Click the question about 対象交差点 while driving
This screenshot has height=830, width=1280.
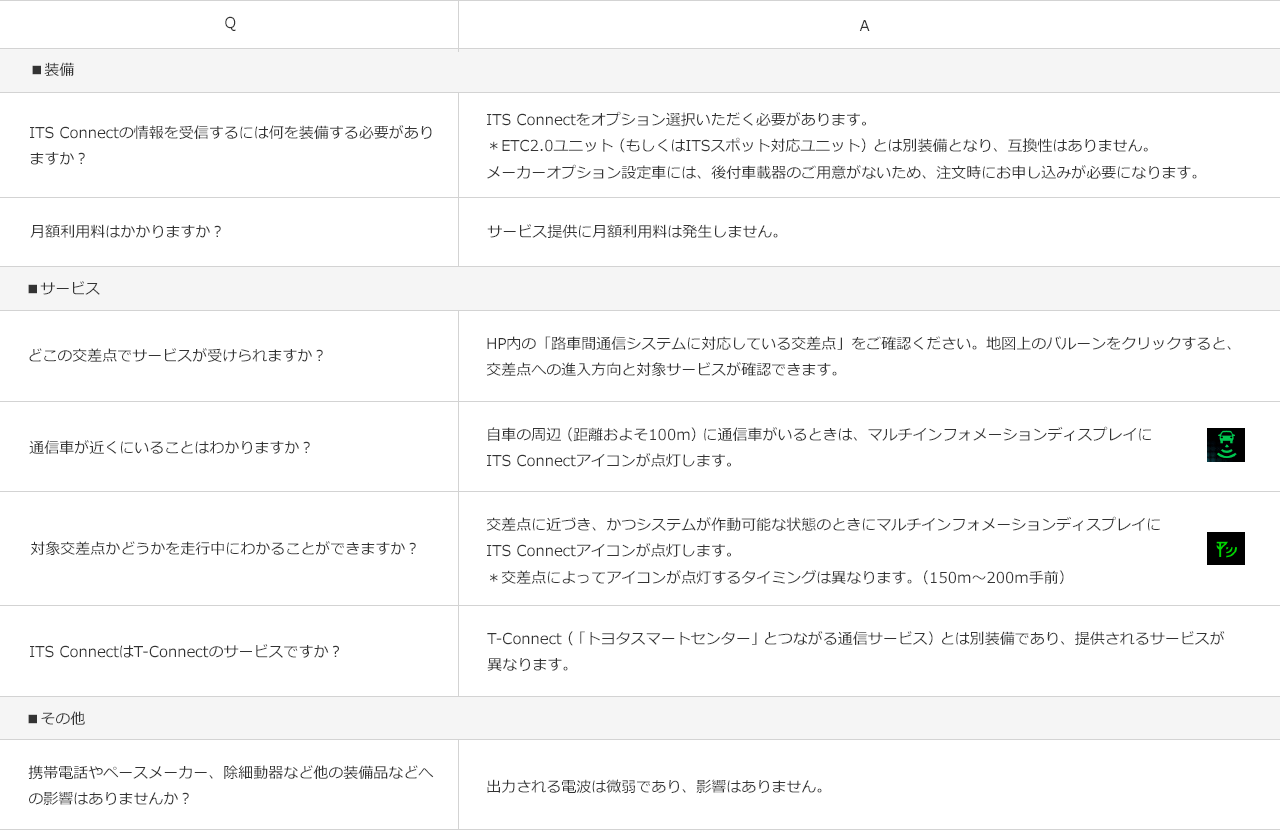(x=224, y=548)
